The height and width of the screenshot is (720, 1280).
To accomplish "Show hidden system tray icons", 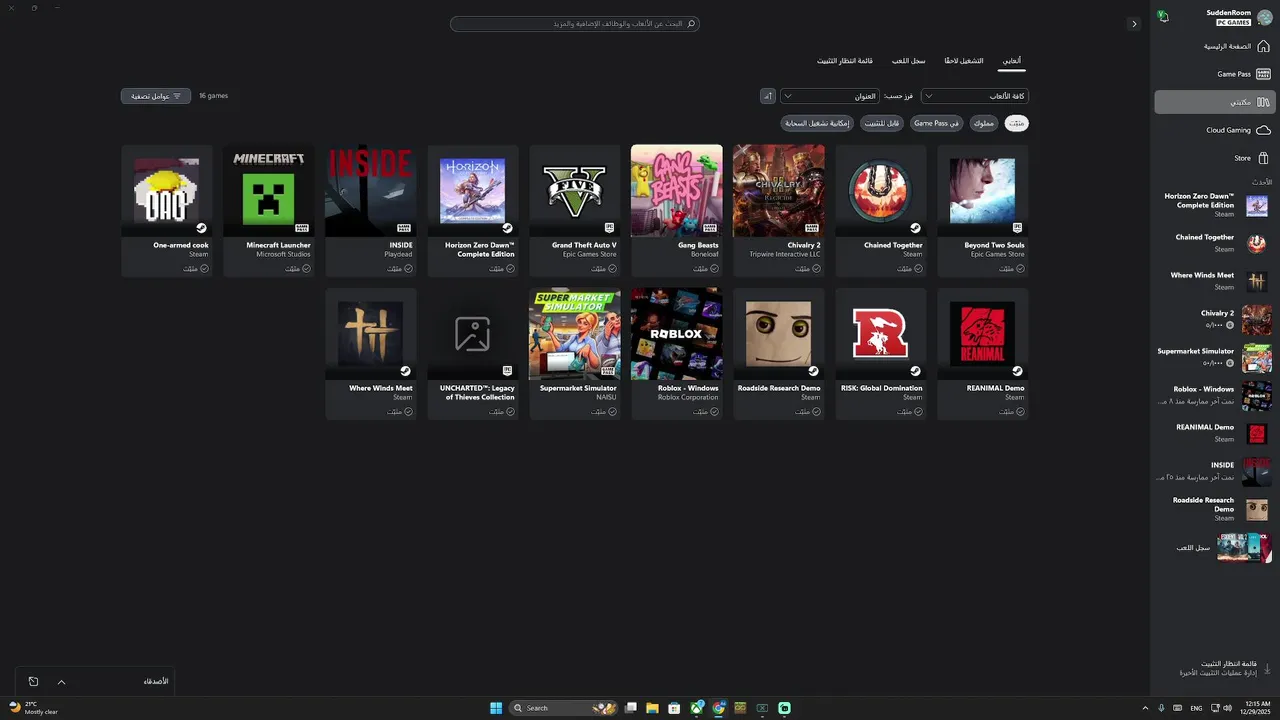I will click(1146, 708).
